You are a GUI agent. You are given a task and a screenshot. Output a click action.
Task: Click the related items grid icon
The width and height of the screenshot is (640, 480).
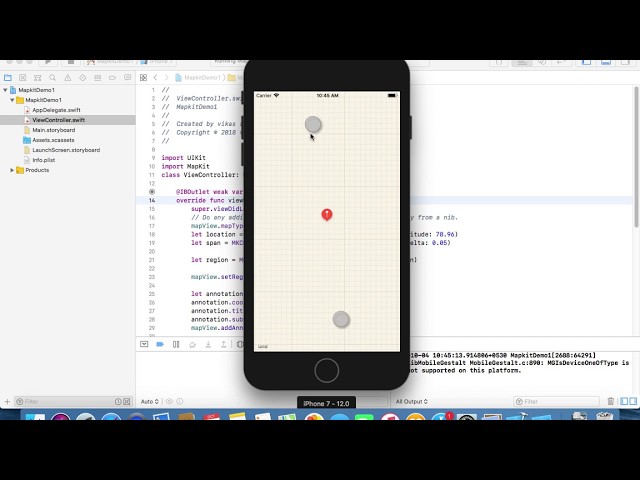143,78
